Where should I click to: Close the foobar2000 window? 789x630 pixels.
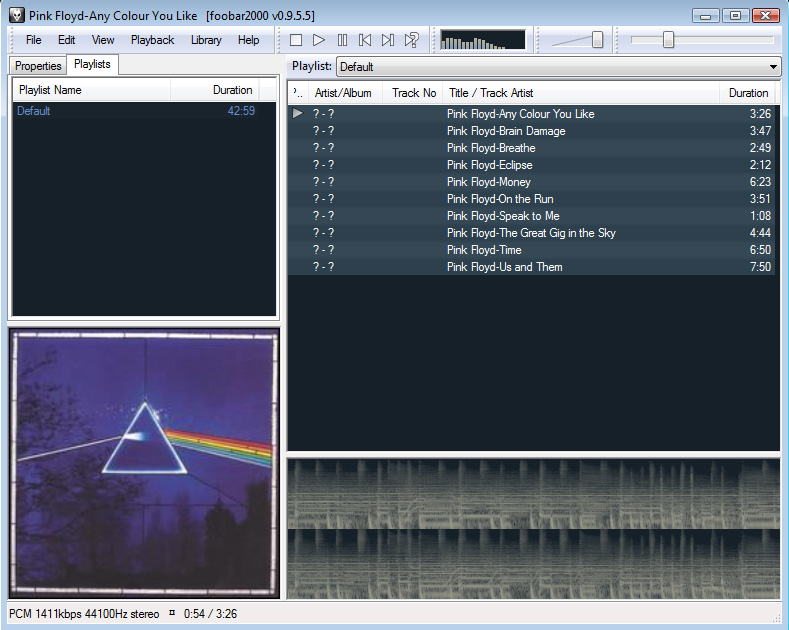pos(765,16)
